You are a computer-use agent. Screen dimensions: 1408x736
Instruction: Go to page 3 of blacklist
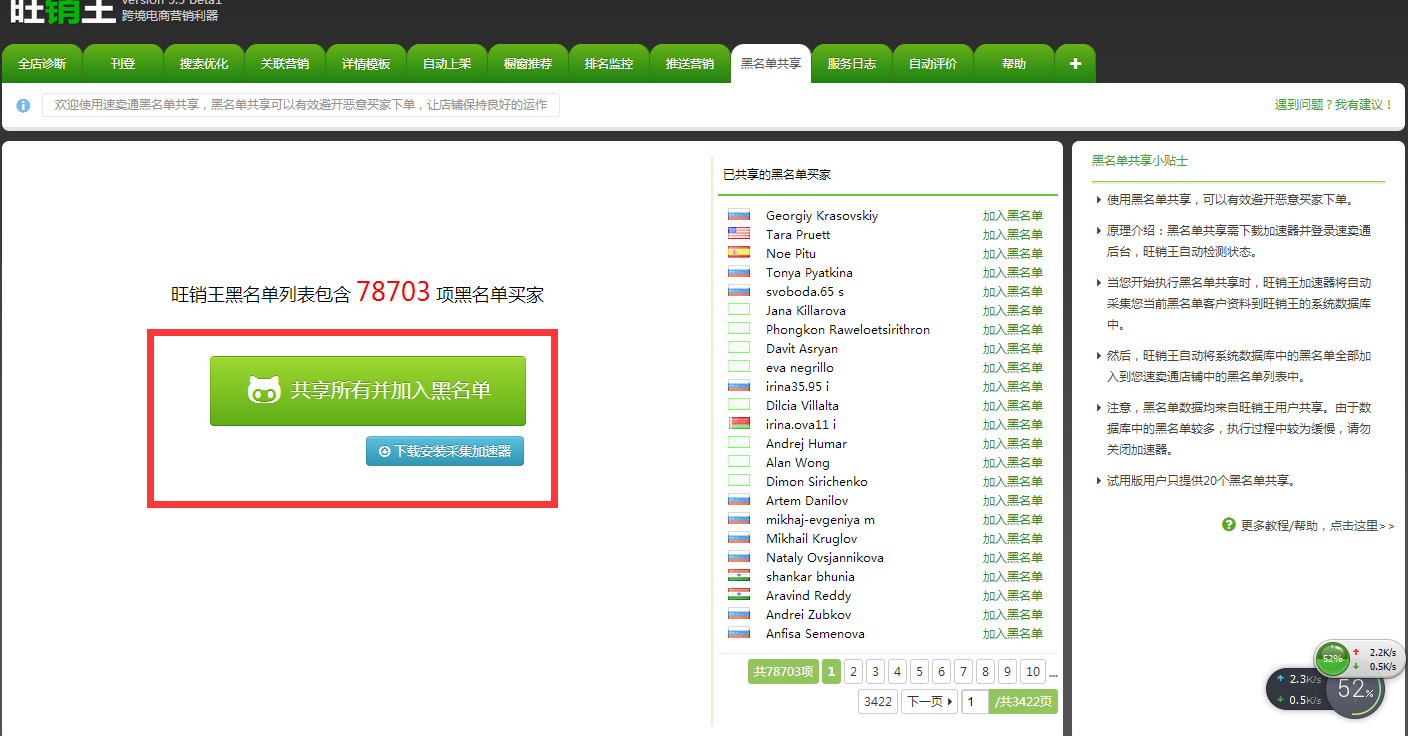tap(875, 672)
